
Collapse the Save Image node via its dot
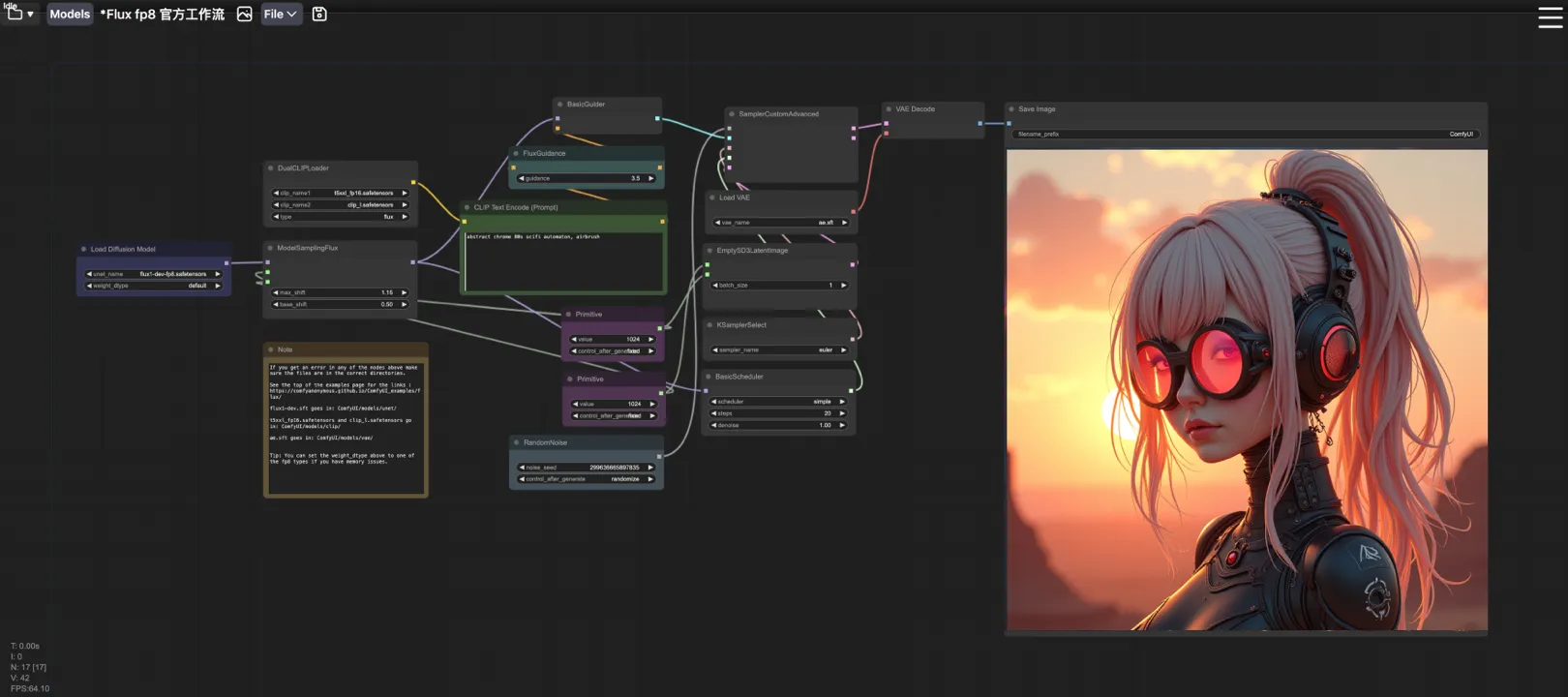(x=1011, y=109)
